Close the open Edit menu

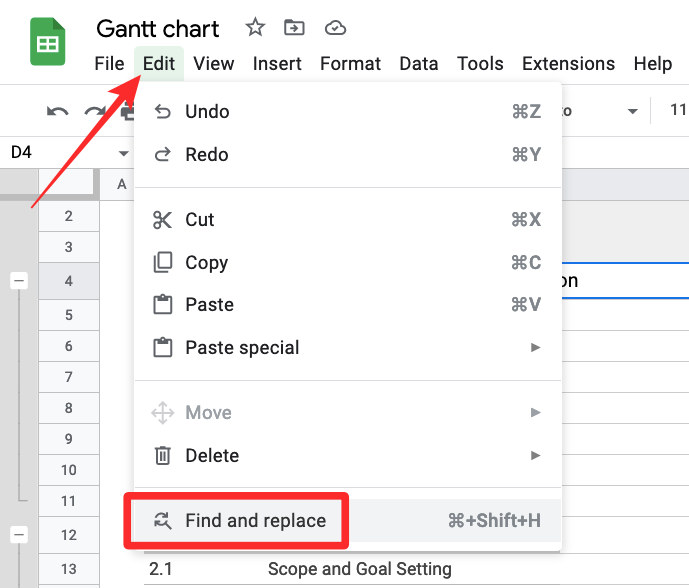tap(159, 63)
